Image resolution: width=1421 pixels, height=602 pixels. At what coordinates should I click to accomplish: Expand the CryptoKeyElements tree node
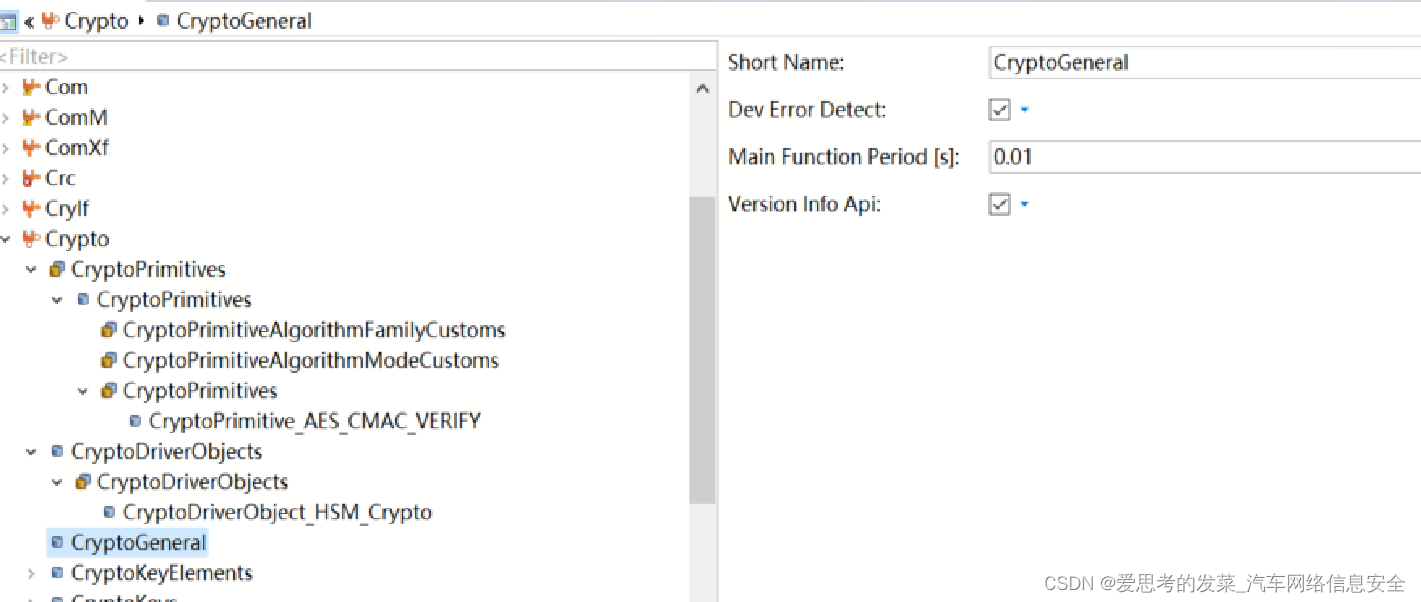[x=31, y=574]
